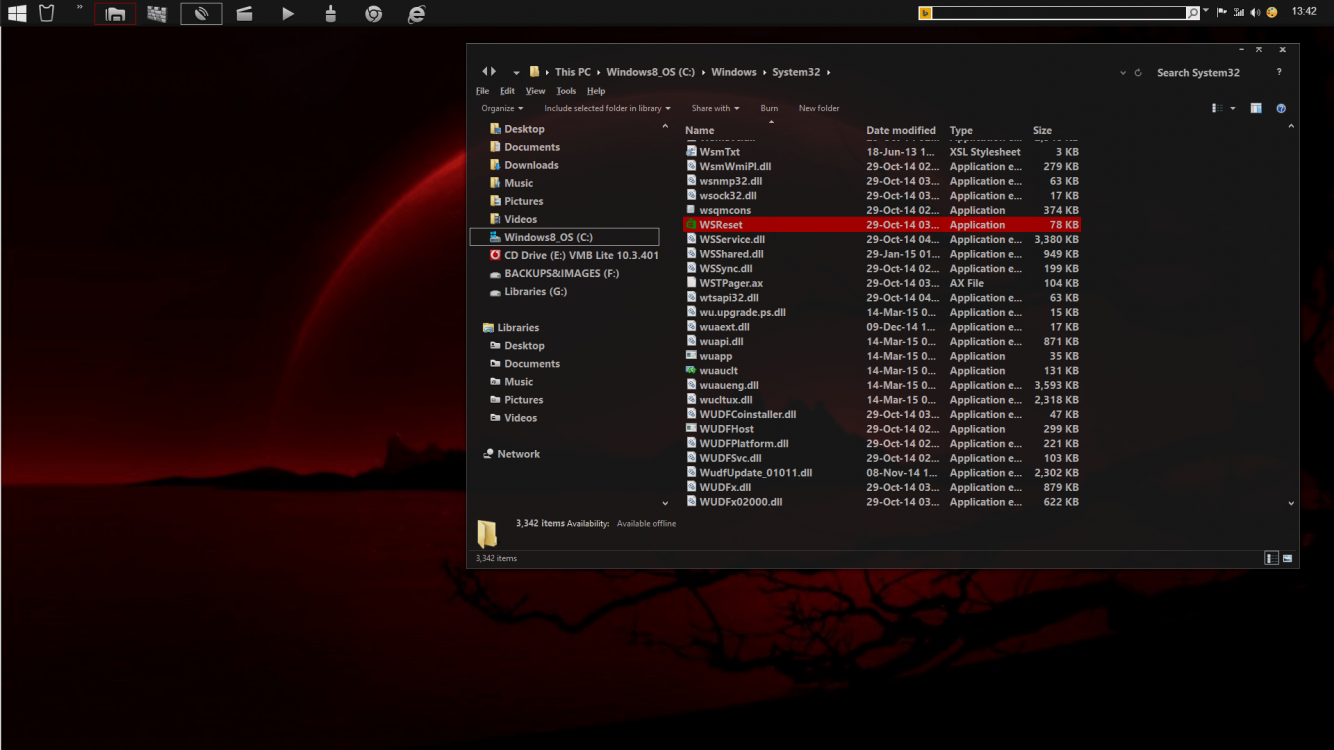
Task: Show hidden taskbar toolbar items chevron
Action: point(80,8)
